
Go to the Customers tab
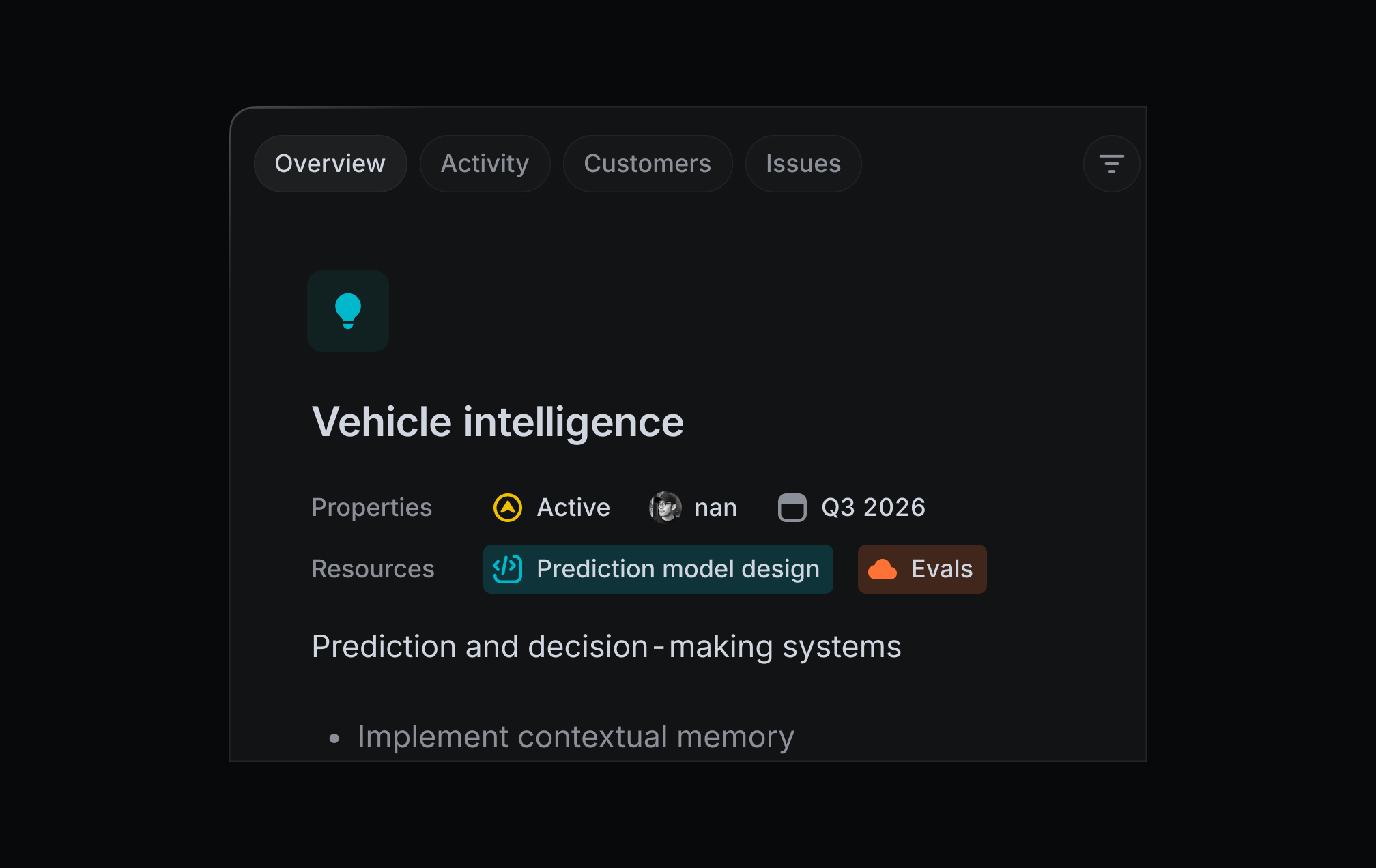(648, 164)
